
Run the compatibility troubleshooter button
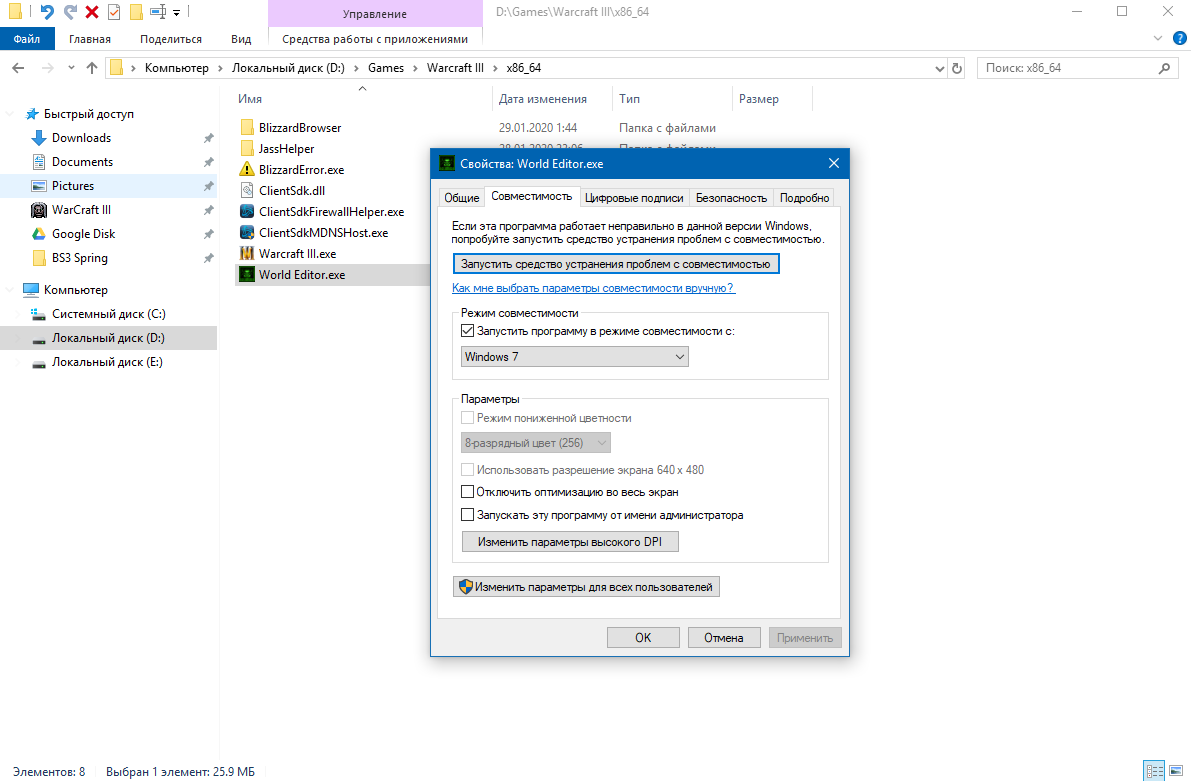(x=616, y=264)
